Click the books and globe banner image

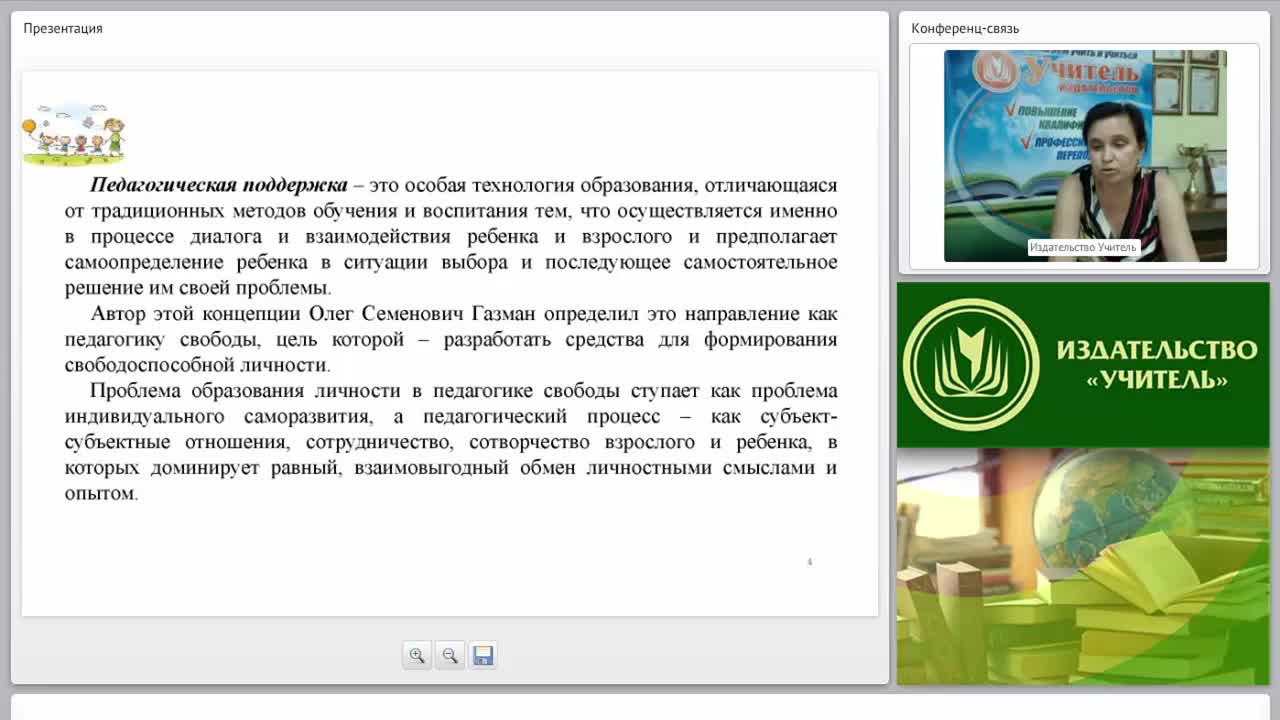click(1083, 566)
